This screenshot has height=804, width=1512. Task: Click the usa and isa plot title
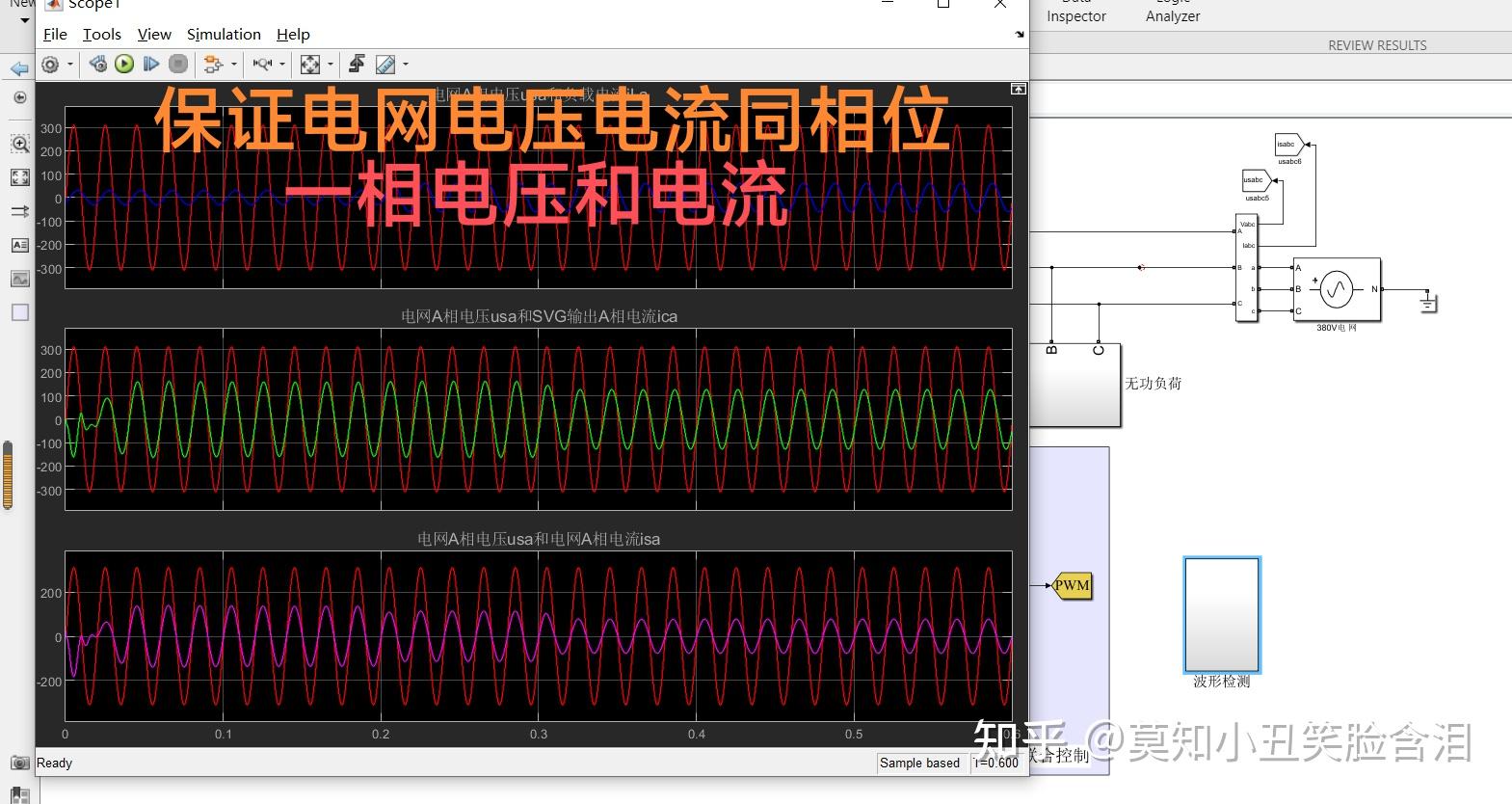[x=539, y=539]
